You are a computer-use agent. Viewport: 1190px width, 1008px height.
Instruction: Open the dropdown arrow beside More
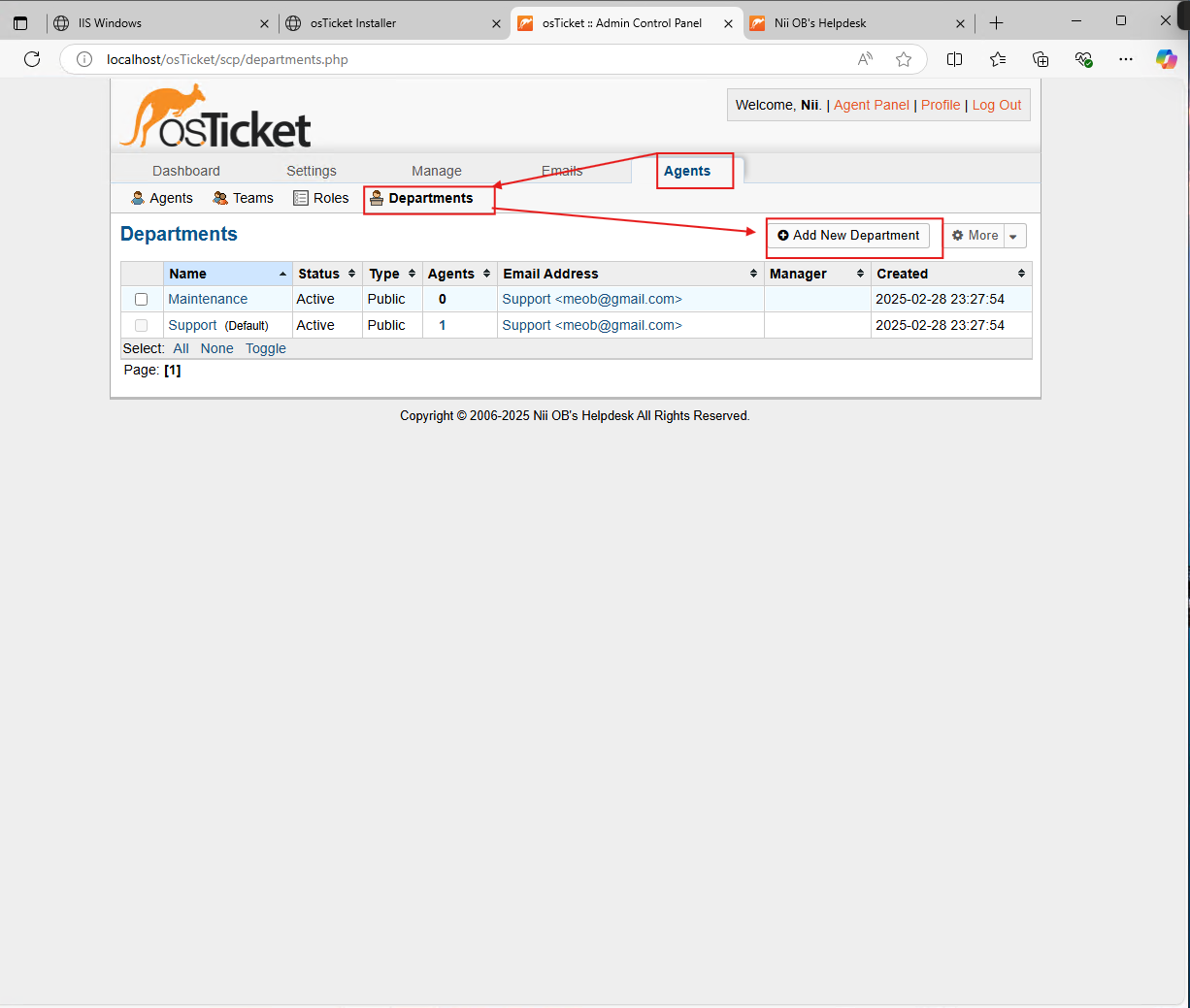point(1013,235)
